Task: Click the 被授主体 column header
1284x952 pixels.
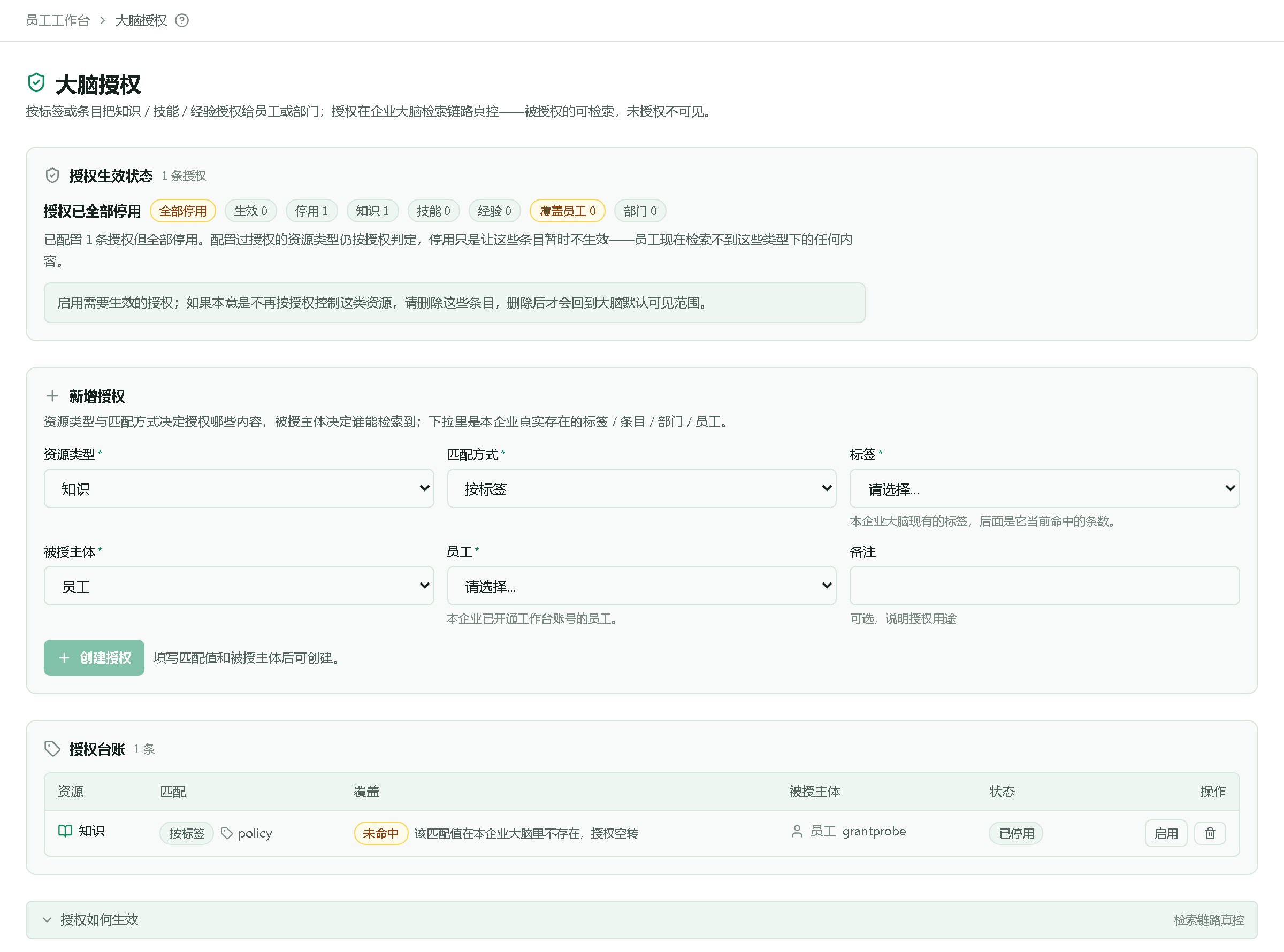Action: 814,791
